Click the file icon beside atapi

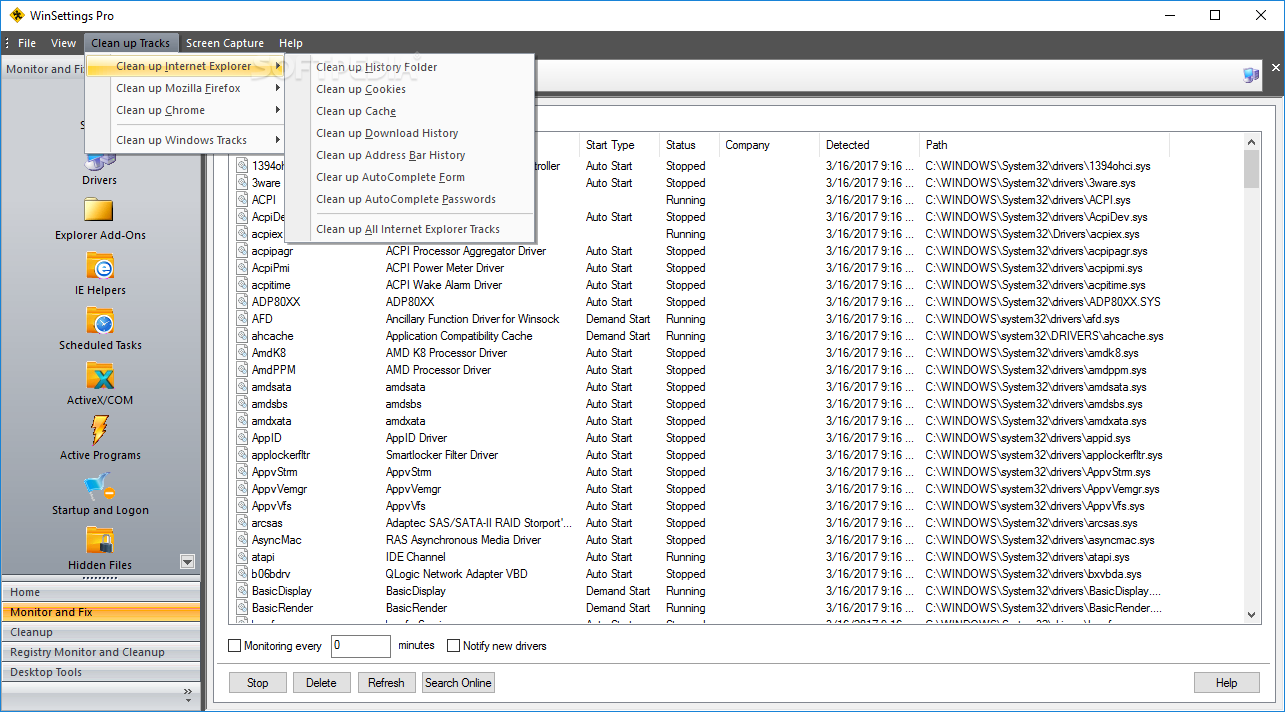point(242,557)
